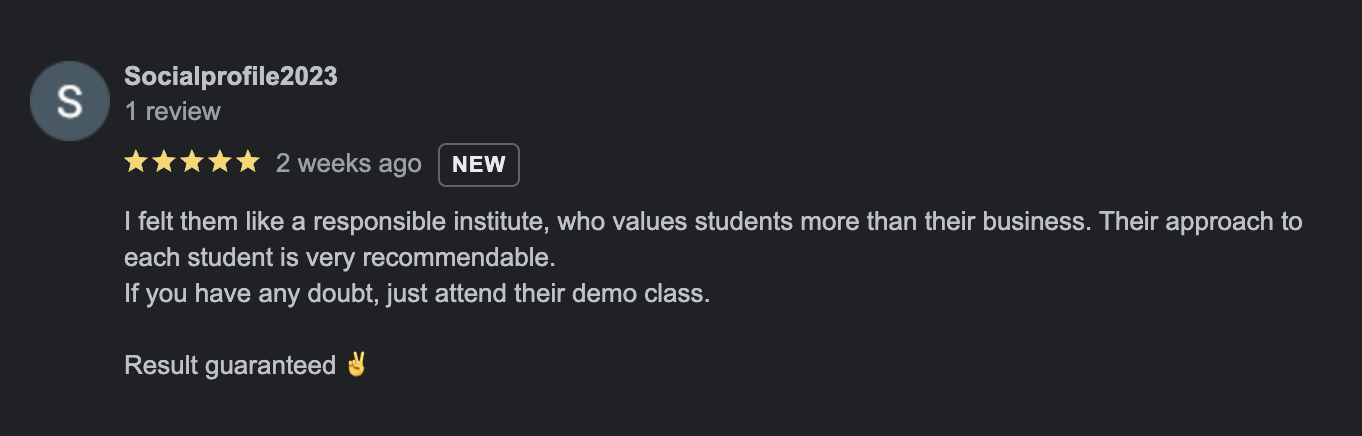Click the words "Their approach to"
Viewport: 1362px width, 436px height.
click(x=1201, y=222)
